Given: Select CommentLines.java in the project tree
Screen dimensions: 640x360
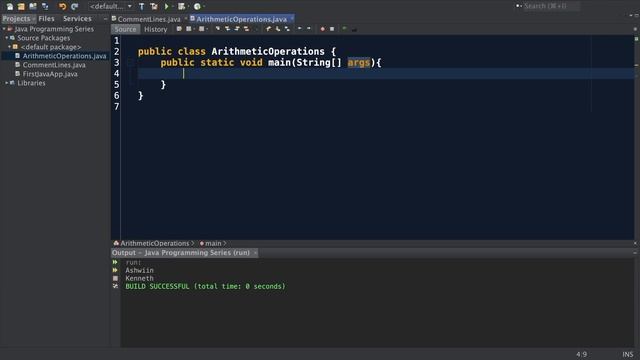Looking at the screenshot, I should (54, 65).
